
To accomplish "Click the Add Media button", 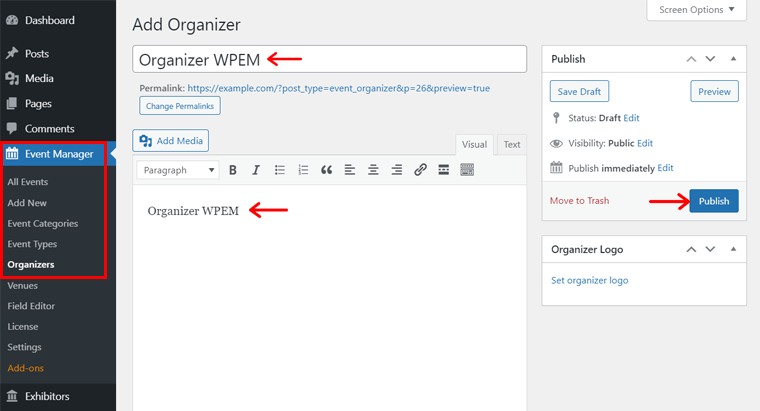I will 171,141.
